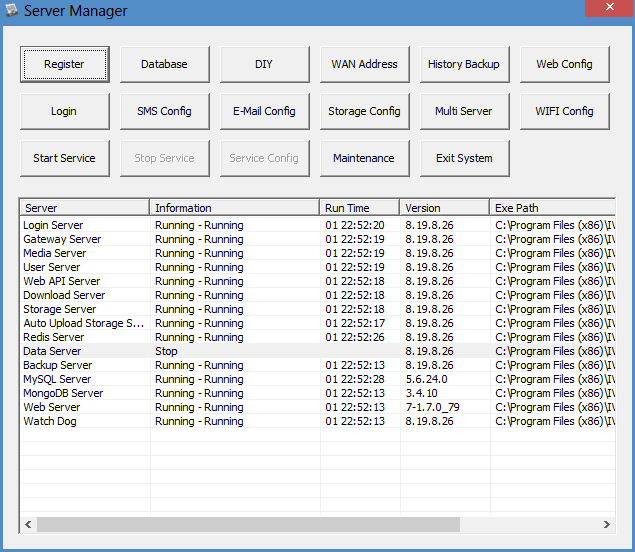Select the Web Server row

(318, 407)
